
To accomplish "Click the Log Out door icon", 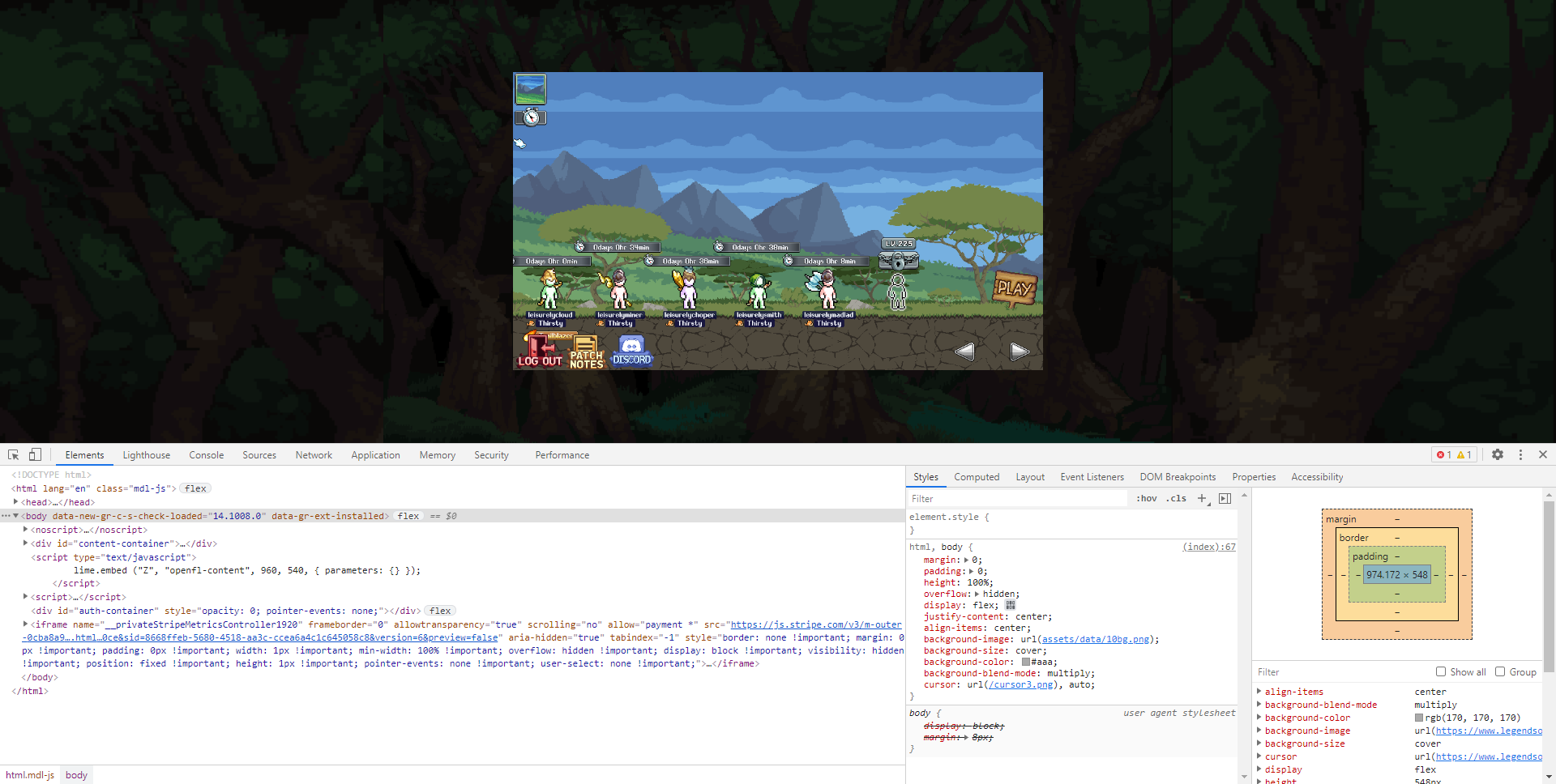I will (x=540, y=351).
